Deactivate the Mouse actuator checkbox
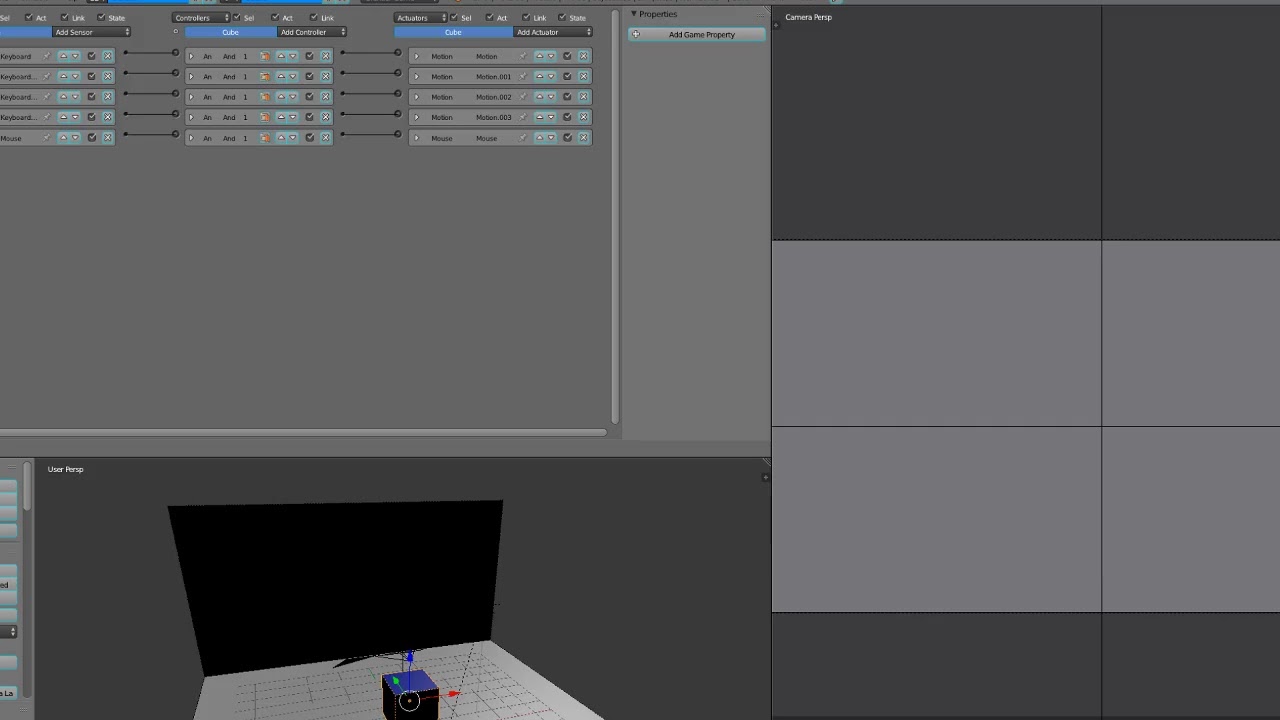This screenshot has width=1280, height=720. coord(567,138)
